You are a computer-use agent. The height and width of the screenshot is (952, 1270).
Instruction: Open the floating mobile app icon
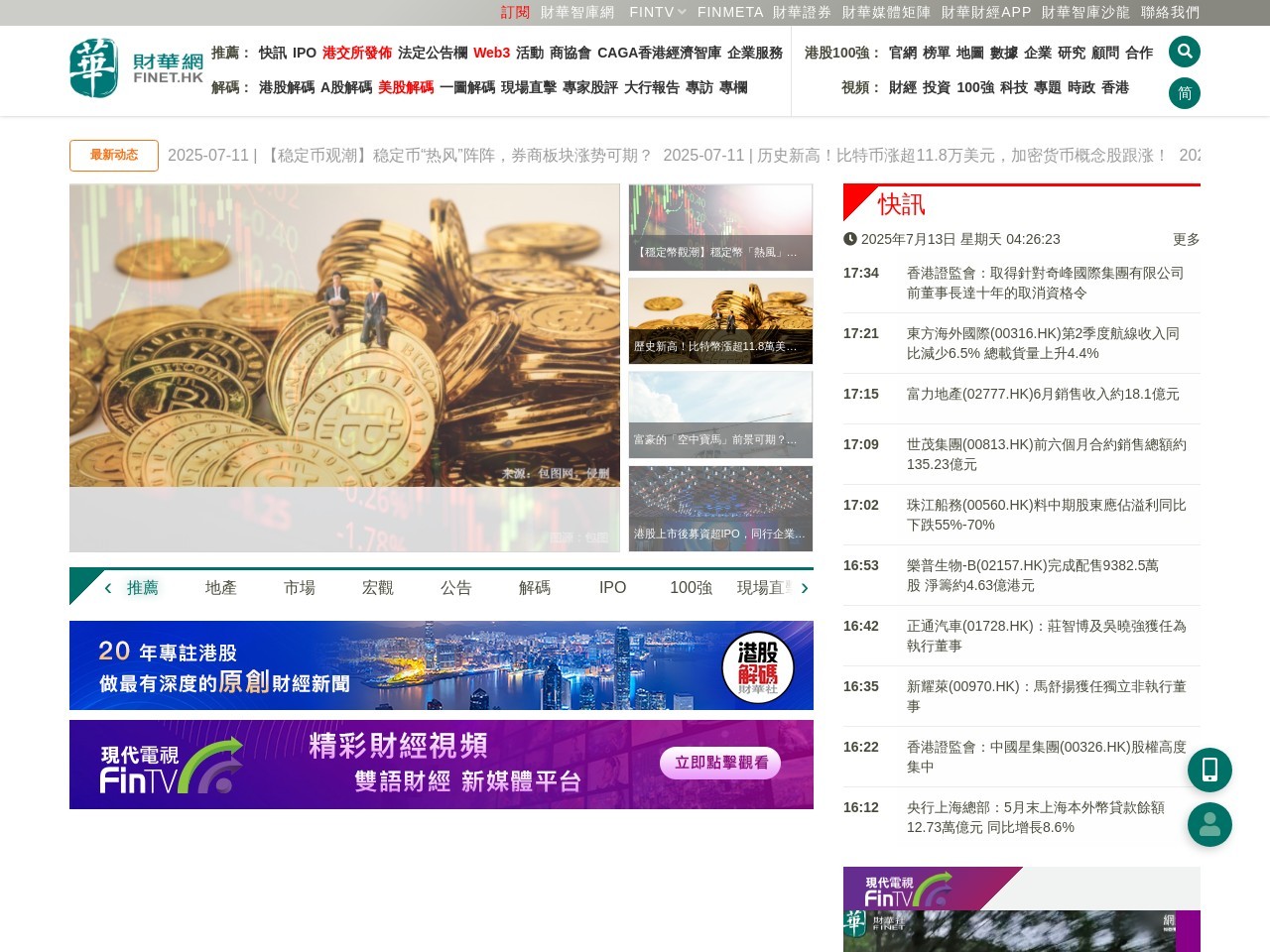tap(1209, 770)
